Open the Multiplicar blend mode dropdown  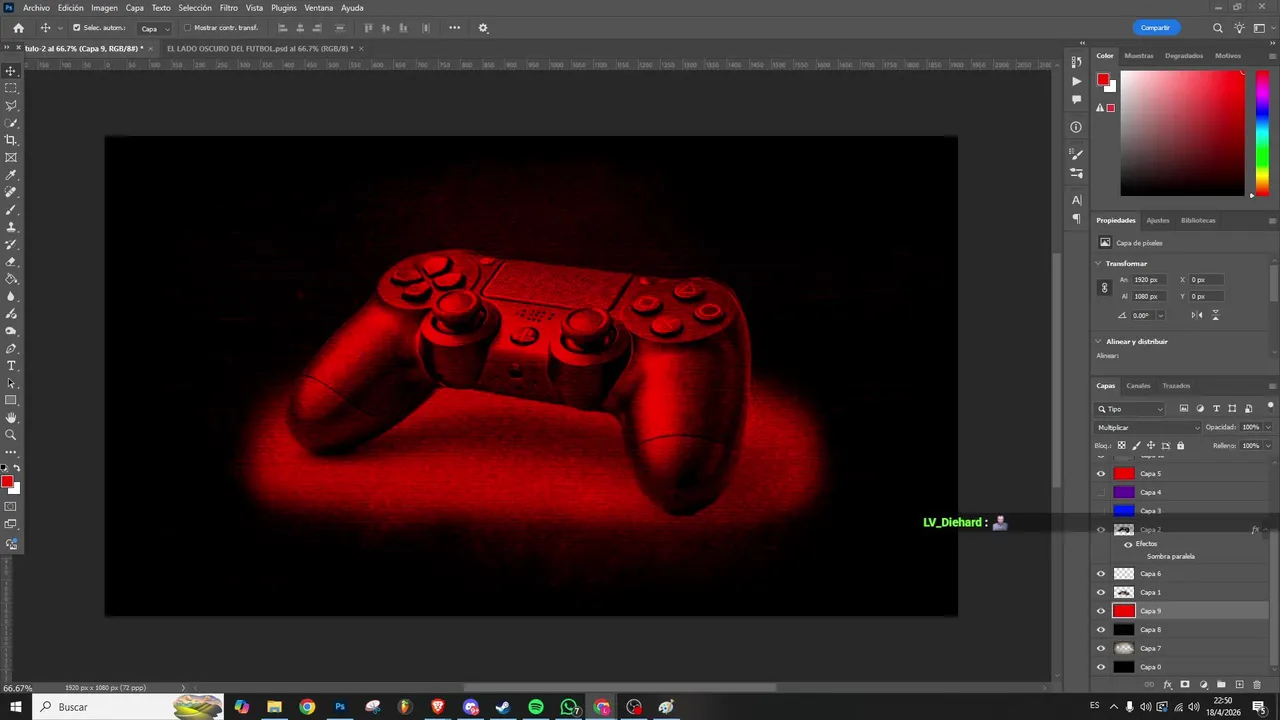tap(1148, 427)
